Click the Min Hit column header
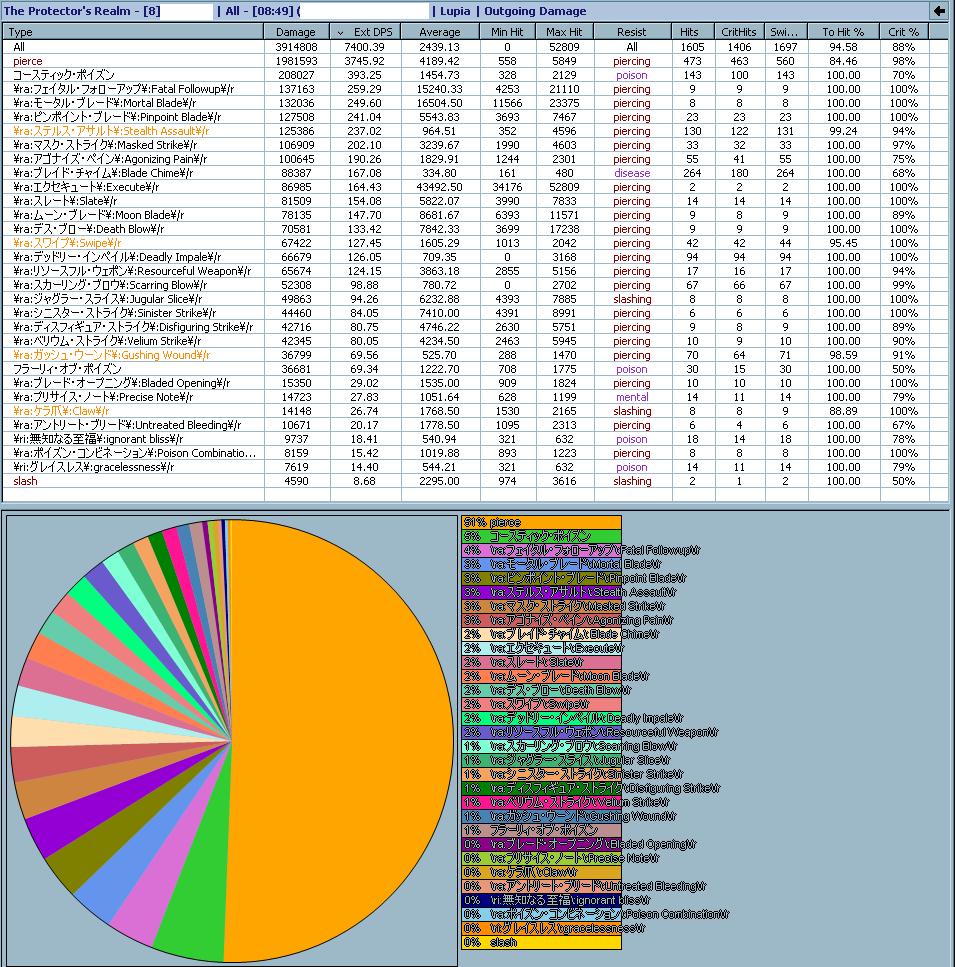 click(507, 32)
